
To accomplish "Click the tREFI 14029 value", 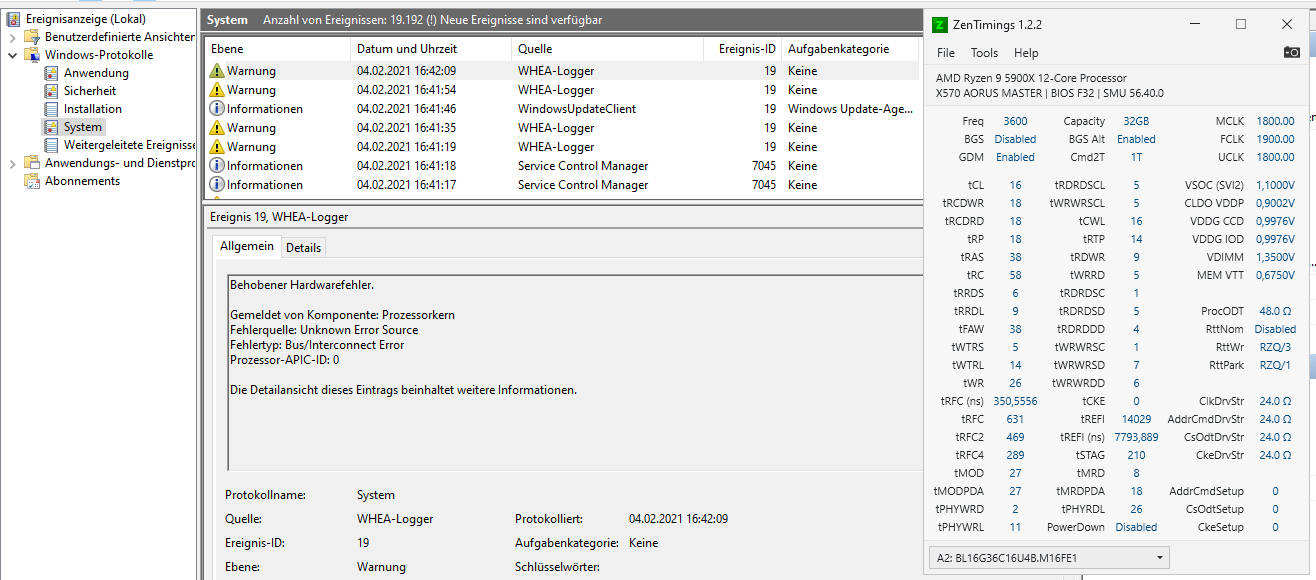I will click(1136, 419).
